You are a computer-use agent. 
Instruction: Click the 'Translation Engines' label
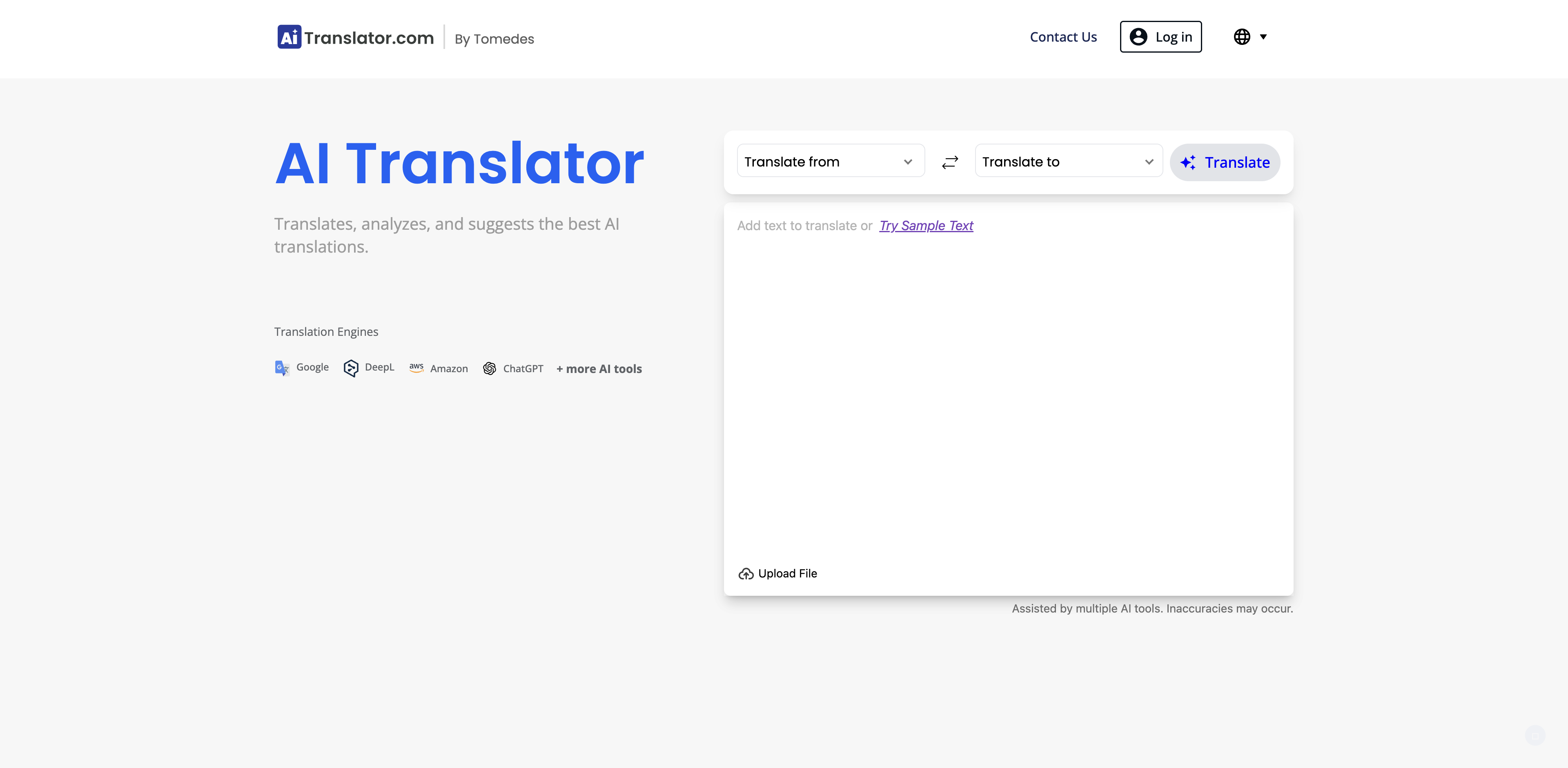pos(326,331)
